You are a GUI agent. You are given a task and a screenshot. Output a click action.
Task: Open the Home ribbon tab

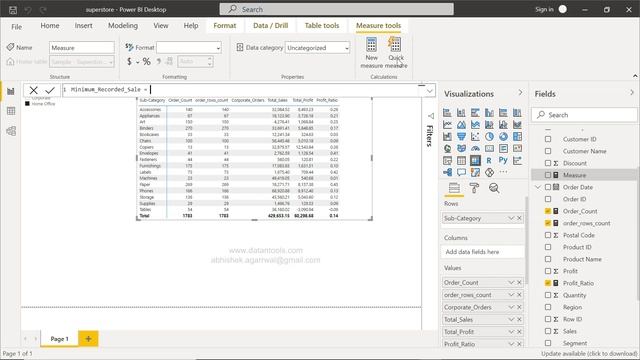[50, 26]
